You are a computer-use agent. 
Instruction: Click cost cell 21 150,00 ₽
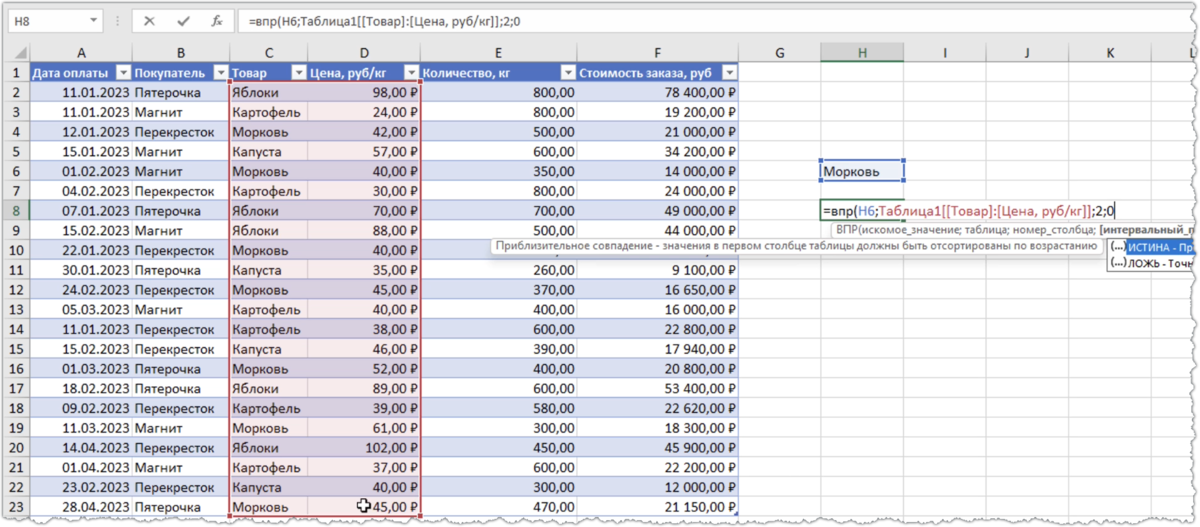[x=657, y=507]
